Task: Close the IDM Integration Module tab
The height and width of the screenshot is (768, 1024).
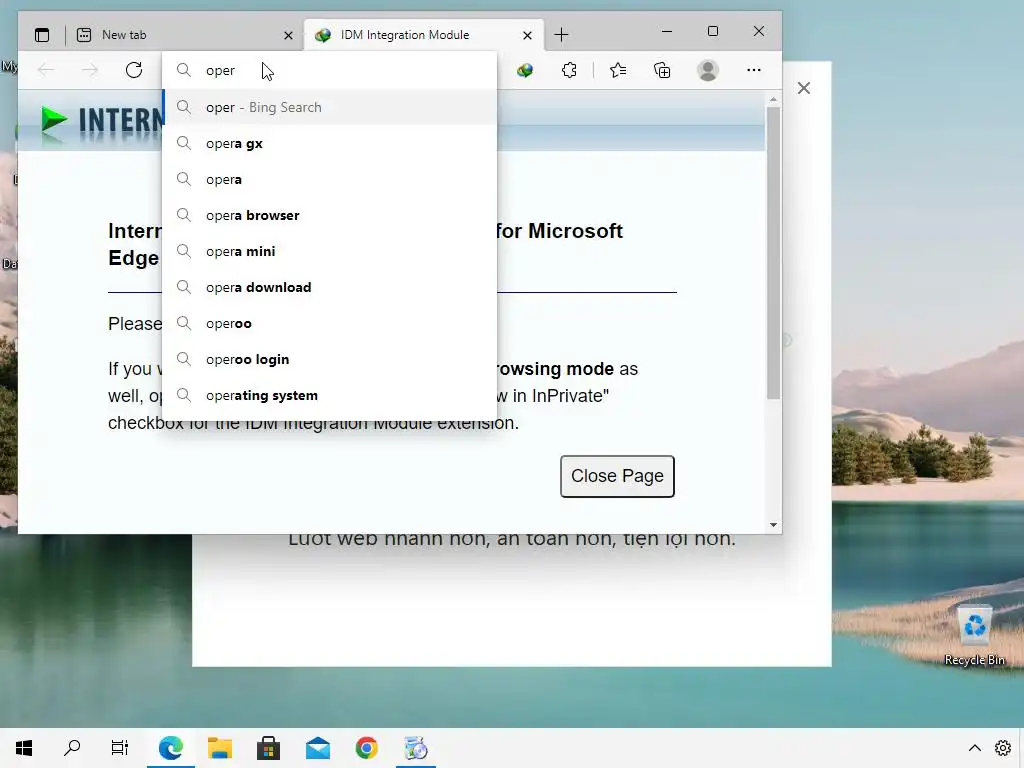Action: pos(527,35)
